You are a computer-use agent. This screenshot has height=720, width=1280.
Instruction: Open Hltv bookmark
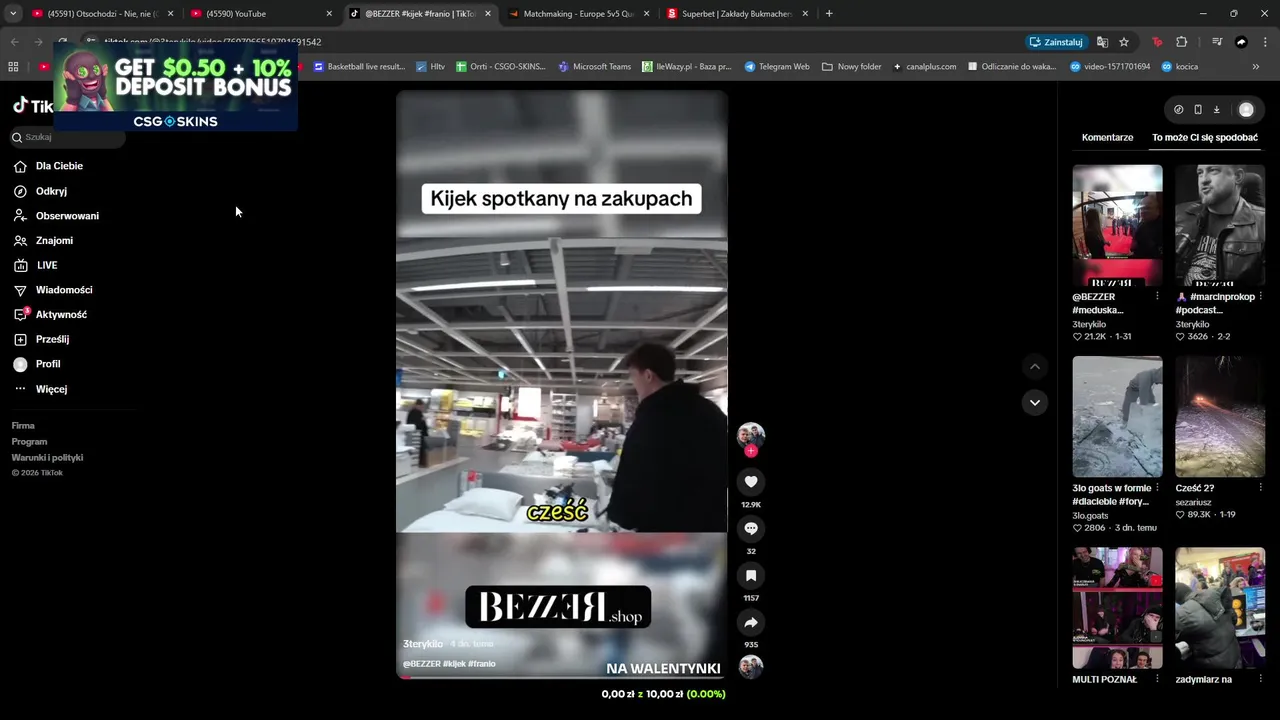[x=430, y=67]
